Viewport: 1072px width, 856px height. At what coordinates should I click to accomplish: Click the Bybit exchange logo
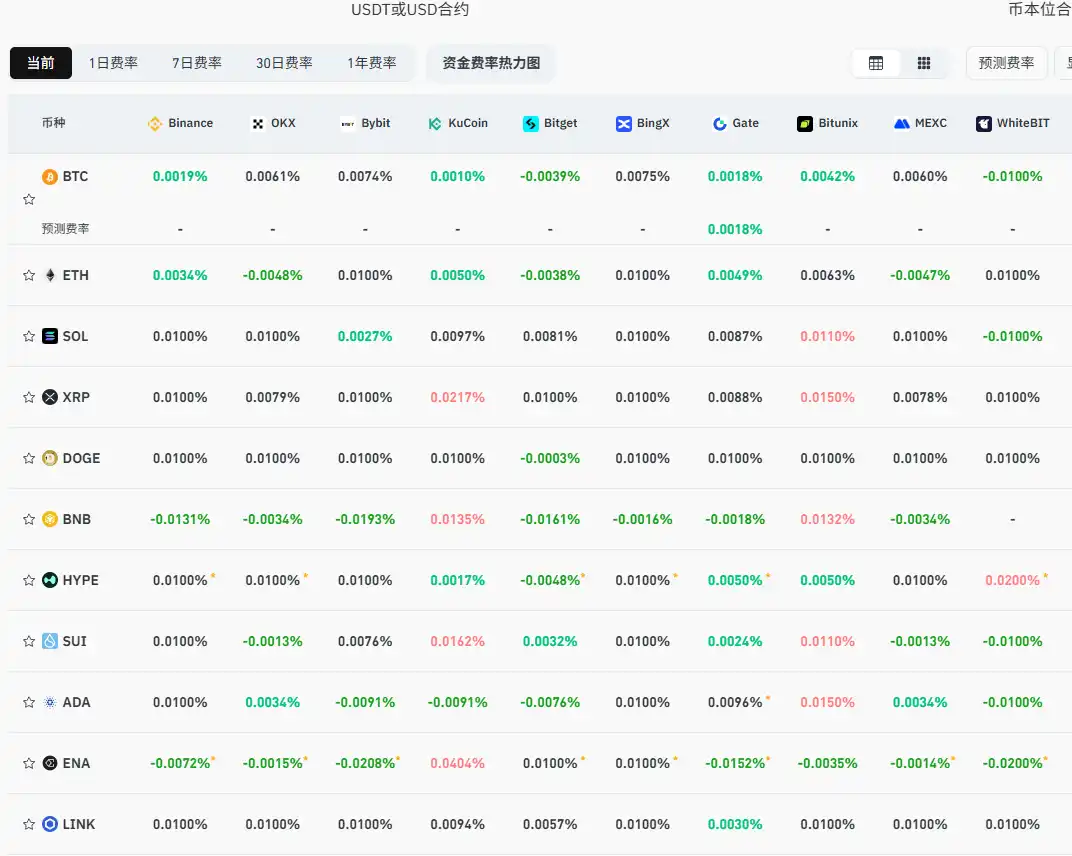click(x=348, y=124)
